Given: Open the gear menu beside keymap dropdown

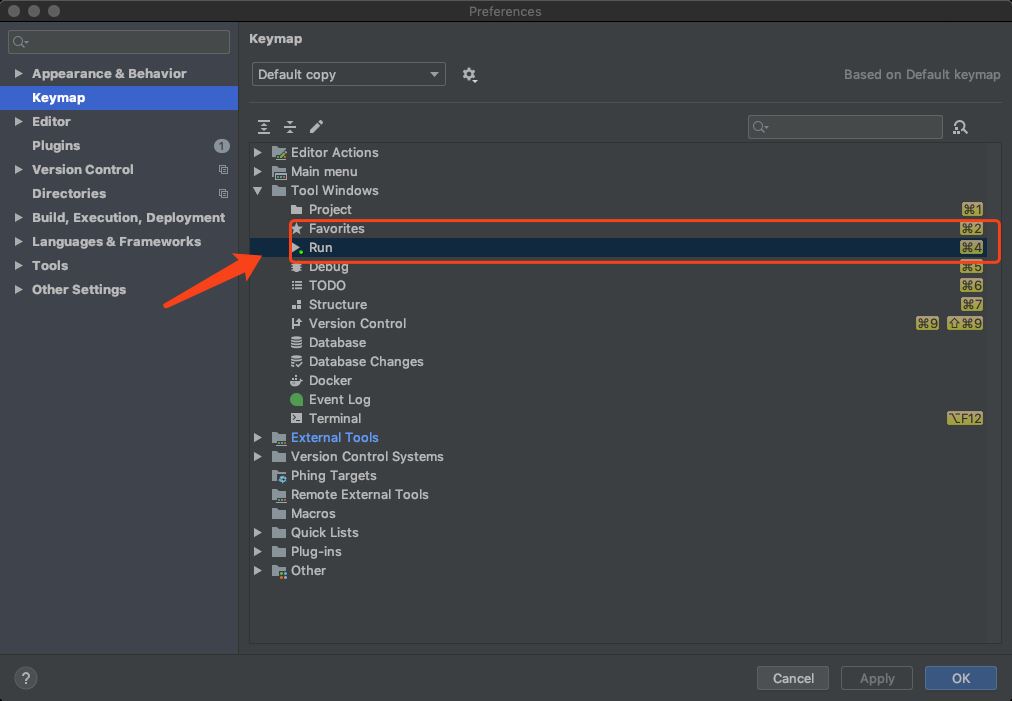Looking at the screenshot, I should click(469, 75).
